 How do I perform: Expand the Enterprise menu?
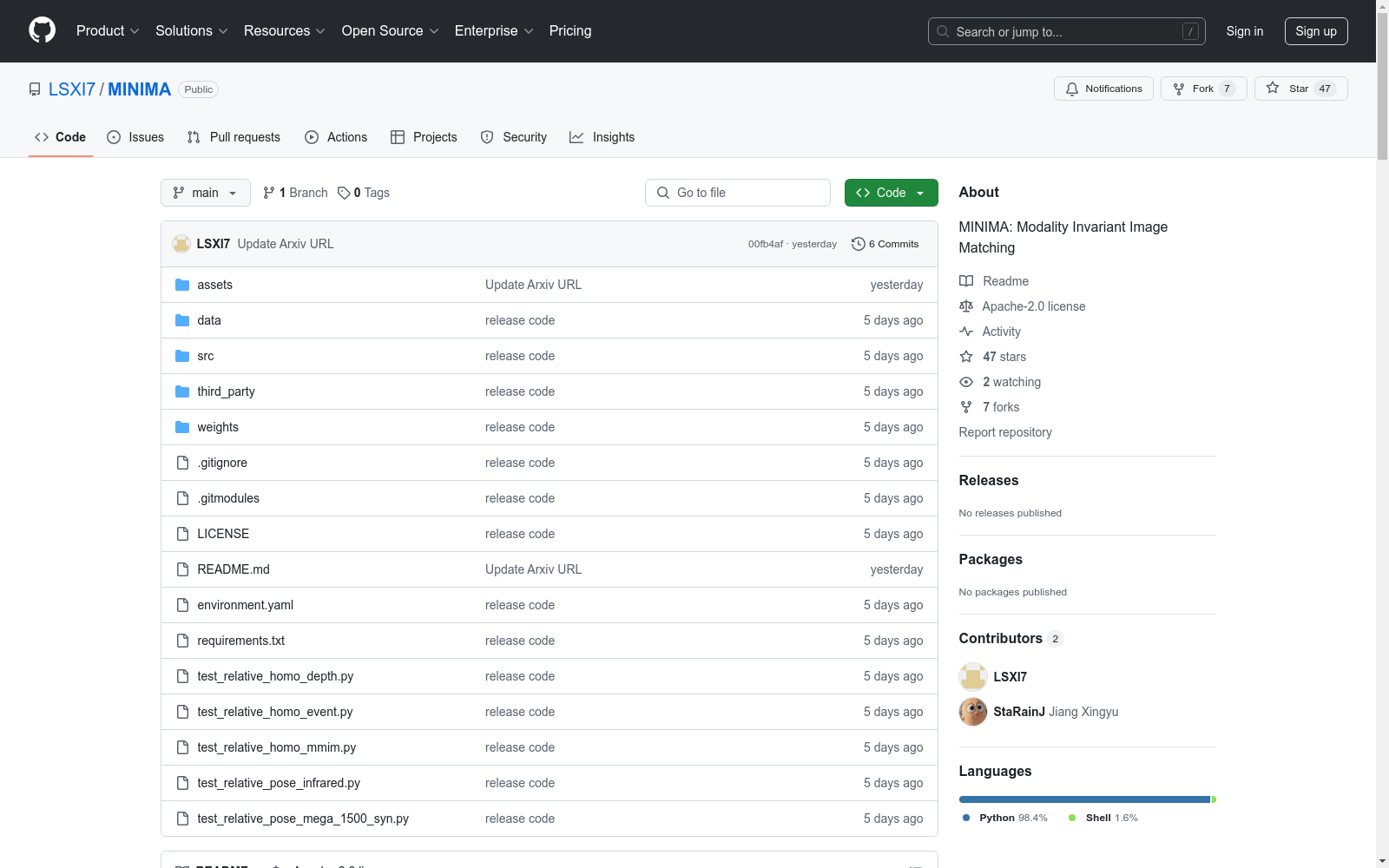click(x=494, y=31)
